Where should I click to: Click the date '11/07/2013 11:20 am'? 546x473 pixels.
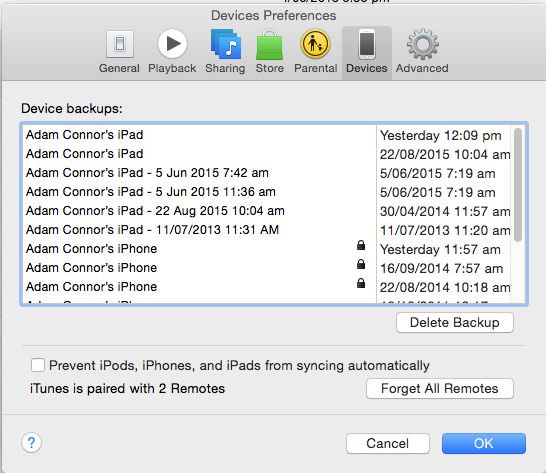coord(445,230)
